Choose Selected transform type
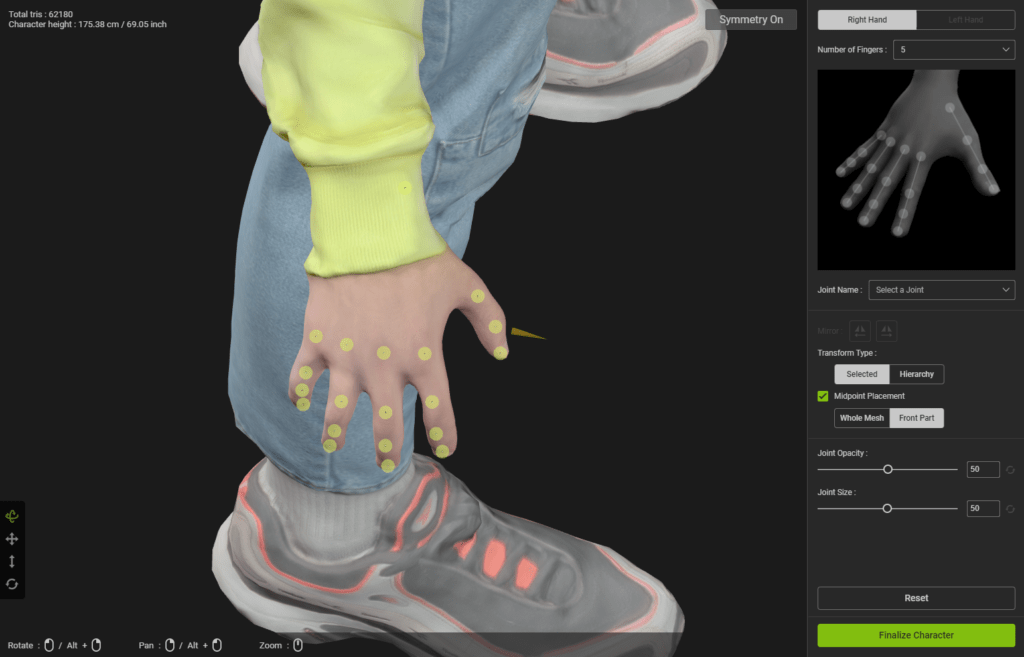The height and width of the screenshot is (657, 1024). click(861, 374)
